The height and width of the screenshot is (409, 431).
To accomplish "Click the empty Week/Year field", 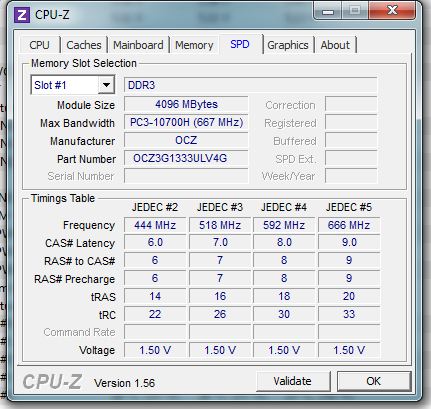I will [351, 176].
